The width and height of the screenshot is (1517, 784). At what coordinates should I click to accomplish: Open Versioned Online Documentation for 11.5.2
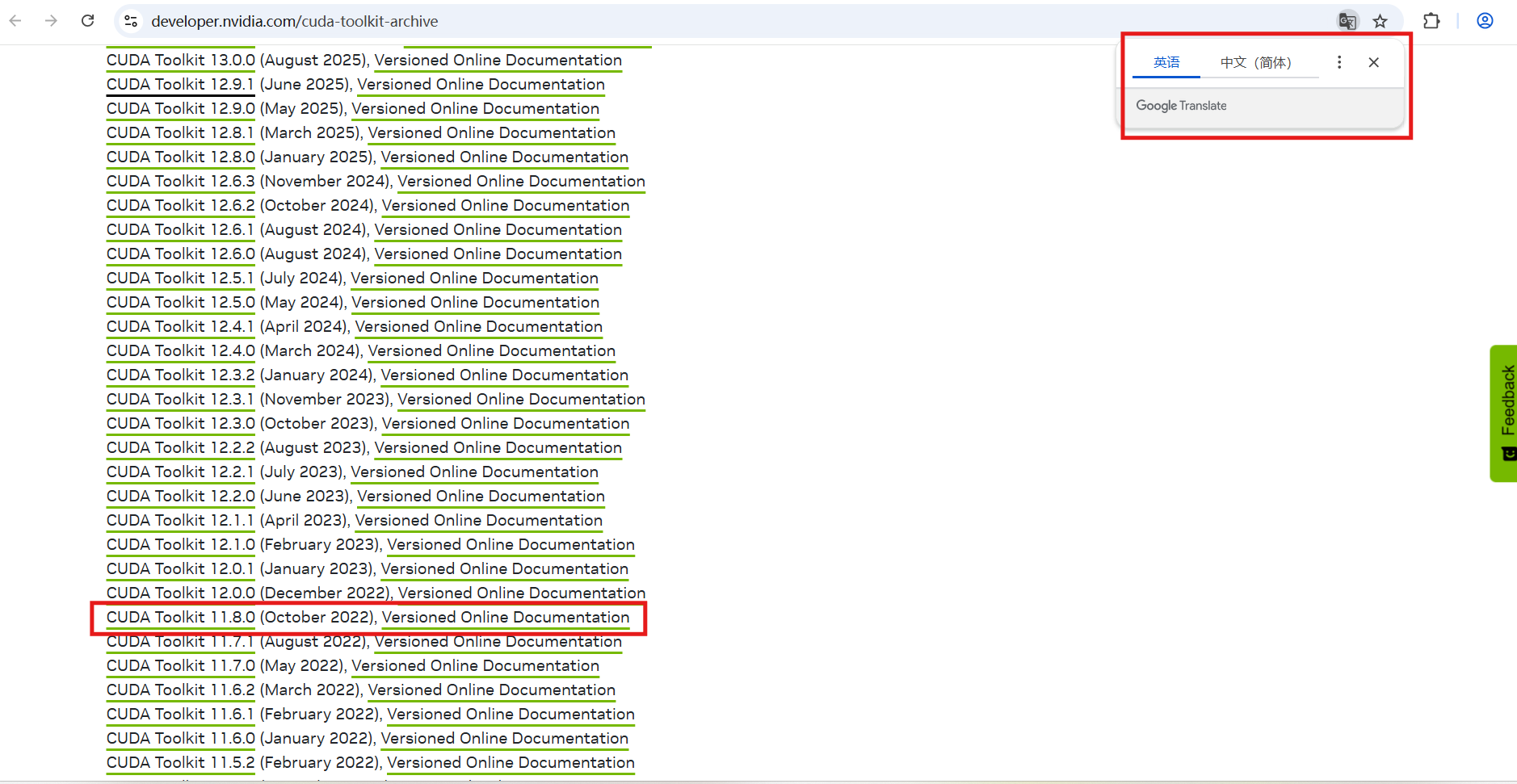[511, 762]
